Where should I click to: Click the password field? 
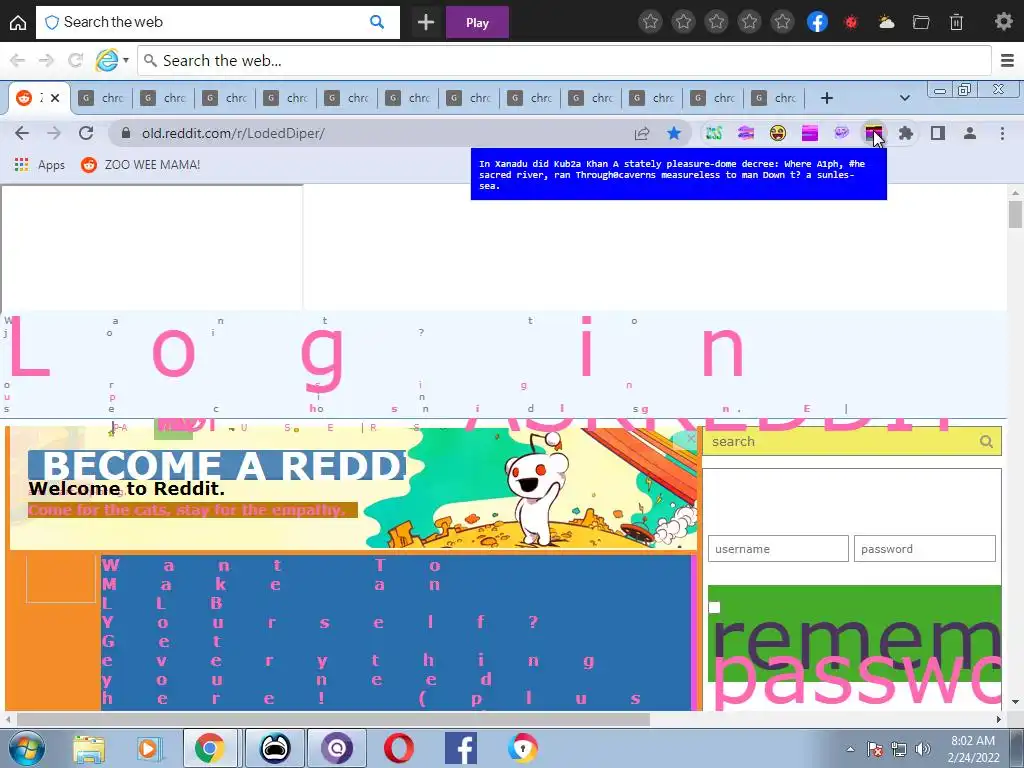[x=925, y=549]
